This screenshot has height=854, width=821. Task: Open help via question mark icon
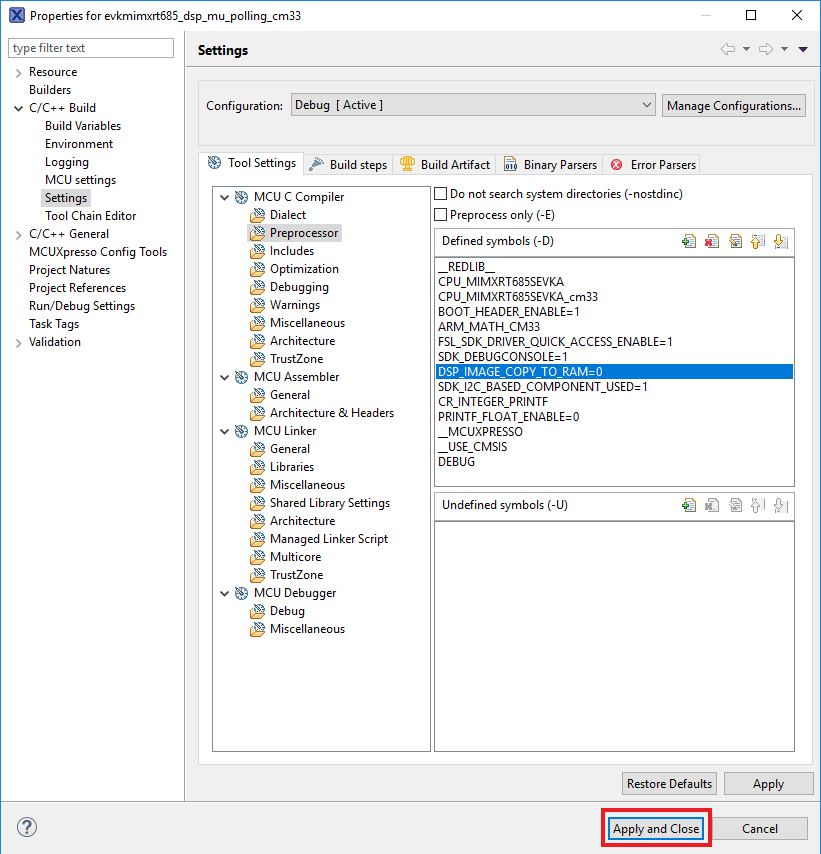click(27, 828)
